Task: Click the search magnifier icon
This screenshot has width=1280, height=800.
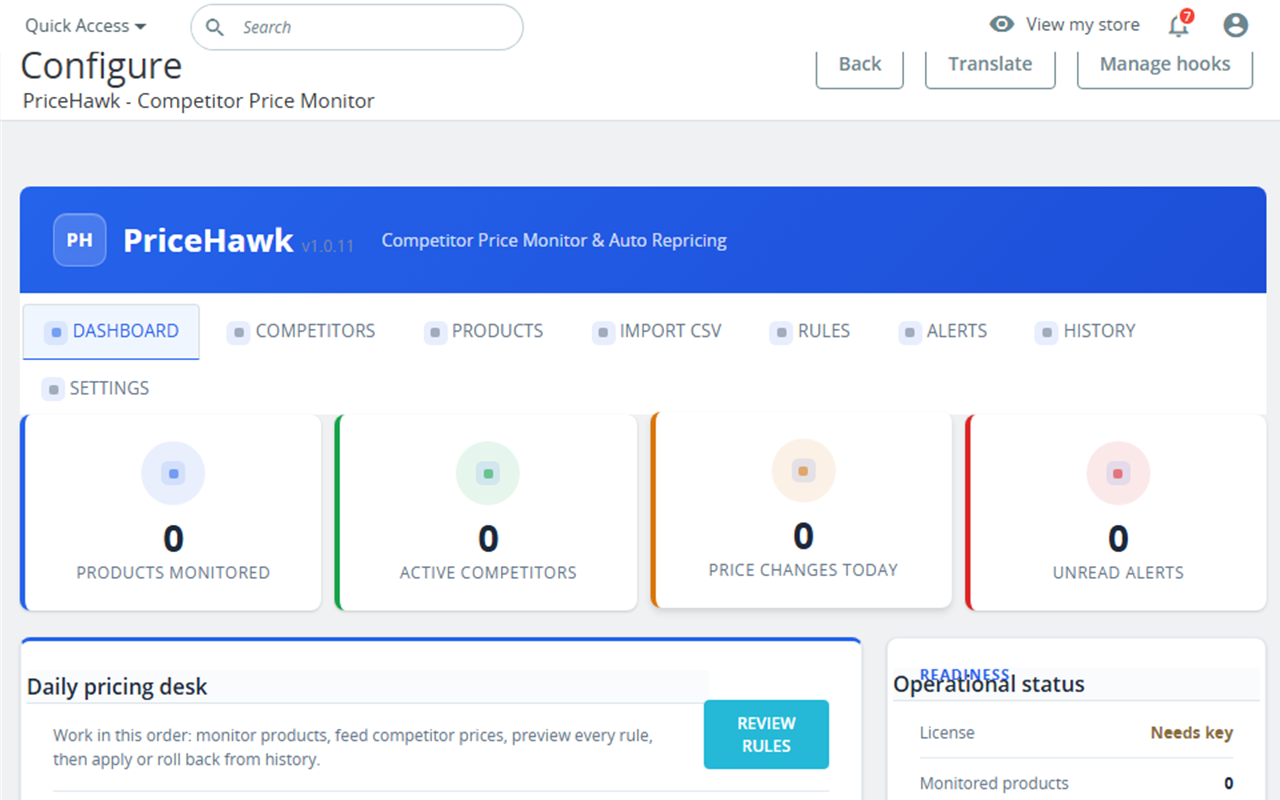Action: tap(214, 27)
